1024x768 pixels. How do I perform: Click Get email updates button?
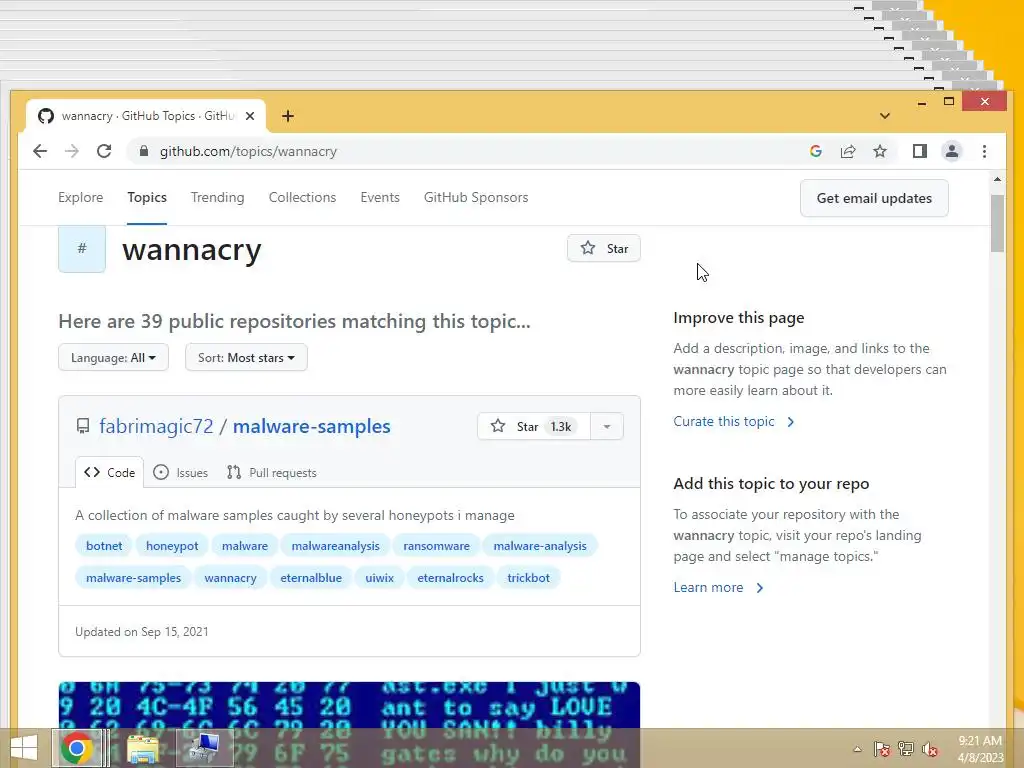[x=874, y=198]
